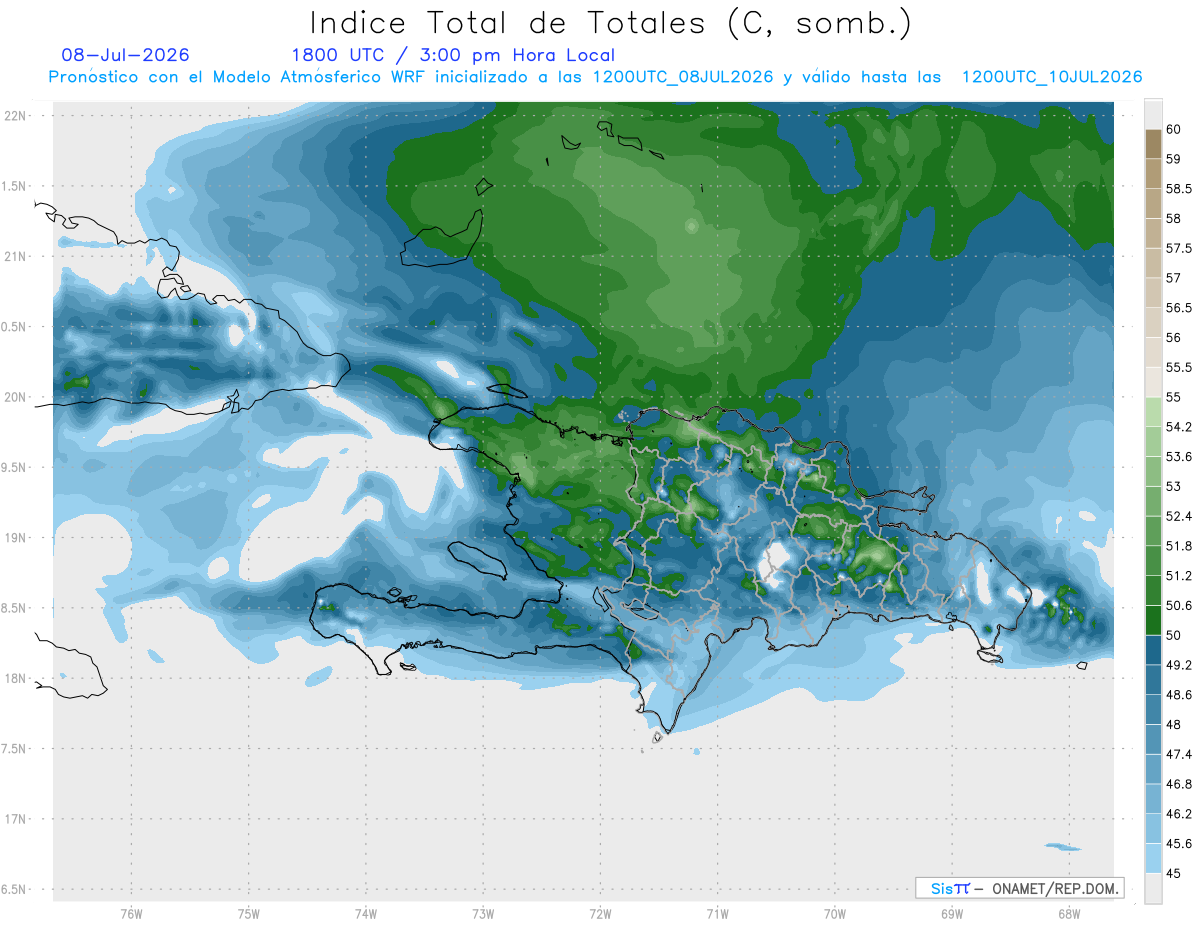
Task: Click the colorbar value 58.5
Action: 1178,188
